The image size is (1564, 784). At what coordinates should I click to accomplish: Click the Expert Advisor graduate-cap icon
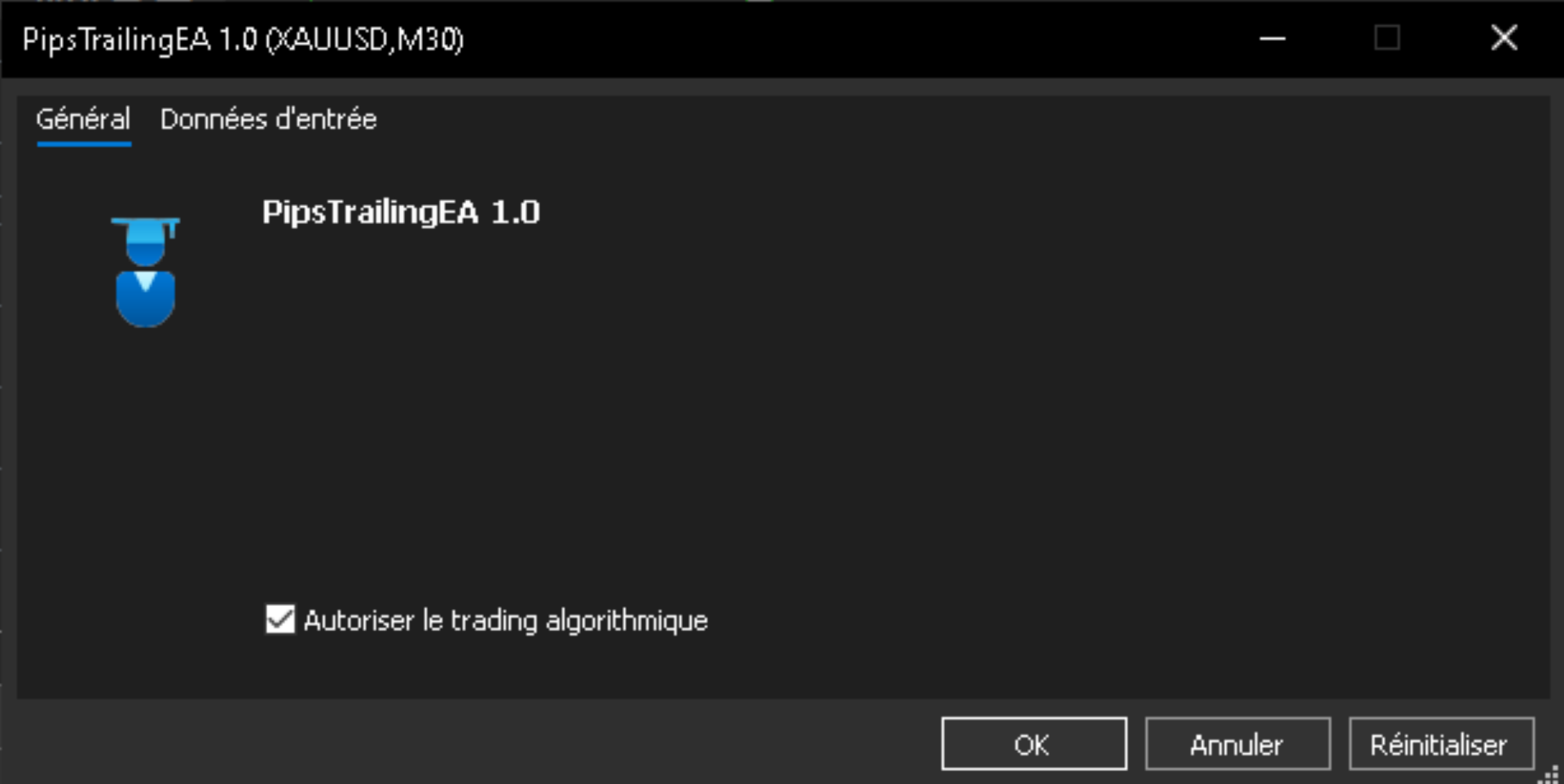(145, 272)
